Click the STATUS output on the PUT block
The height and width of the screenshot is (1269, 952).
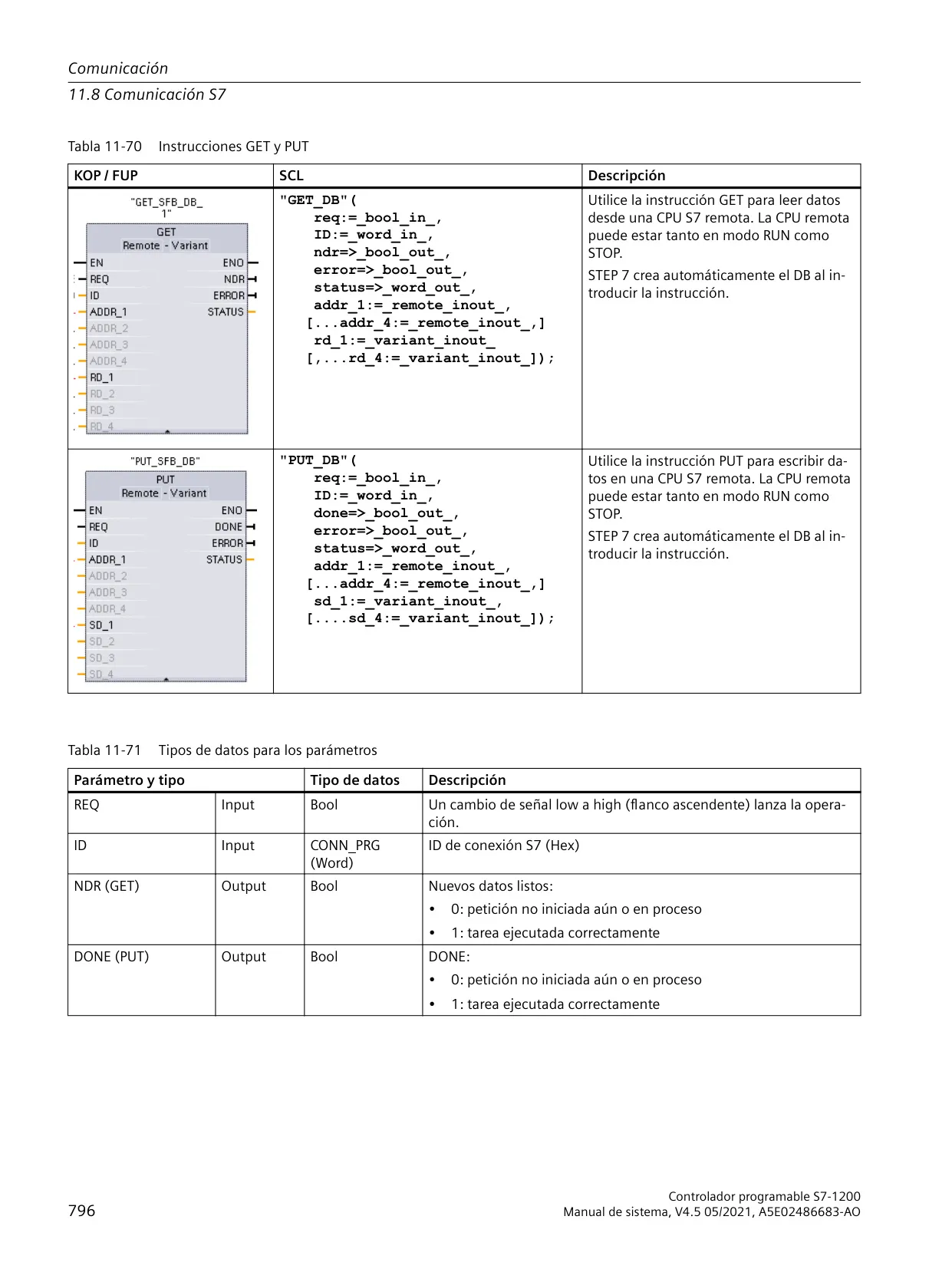tap(224, 560)
